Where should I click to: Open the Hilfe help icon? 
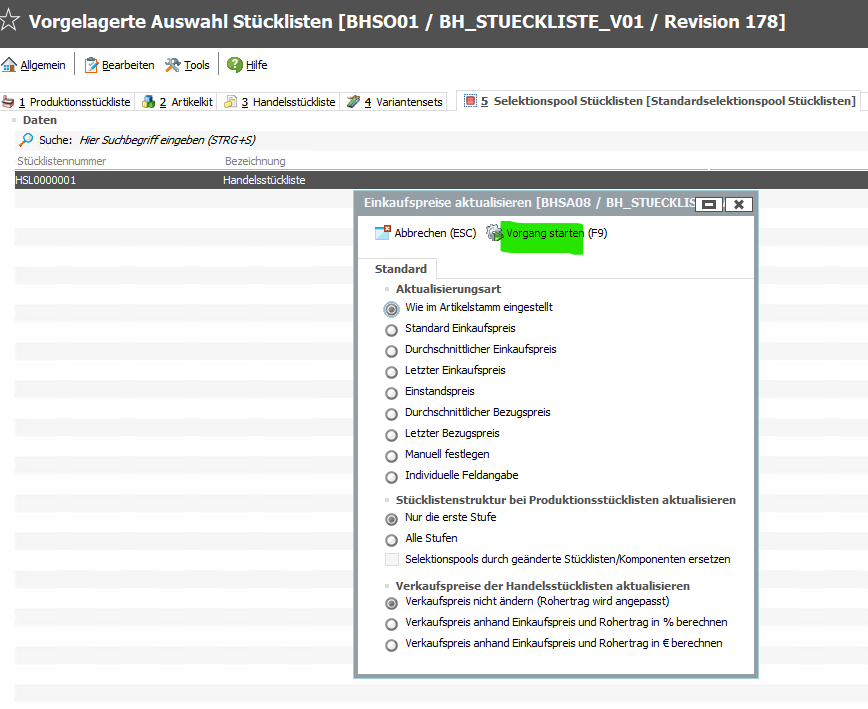[x=235, y=65]
